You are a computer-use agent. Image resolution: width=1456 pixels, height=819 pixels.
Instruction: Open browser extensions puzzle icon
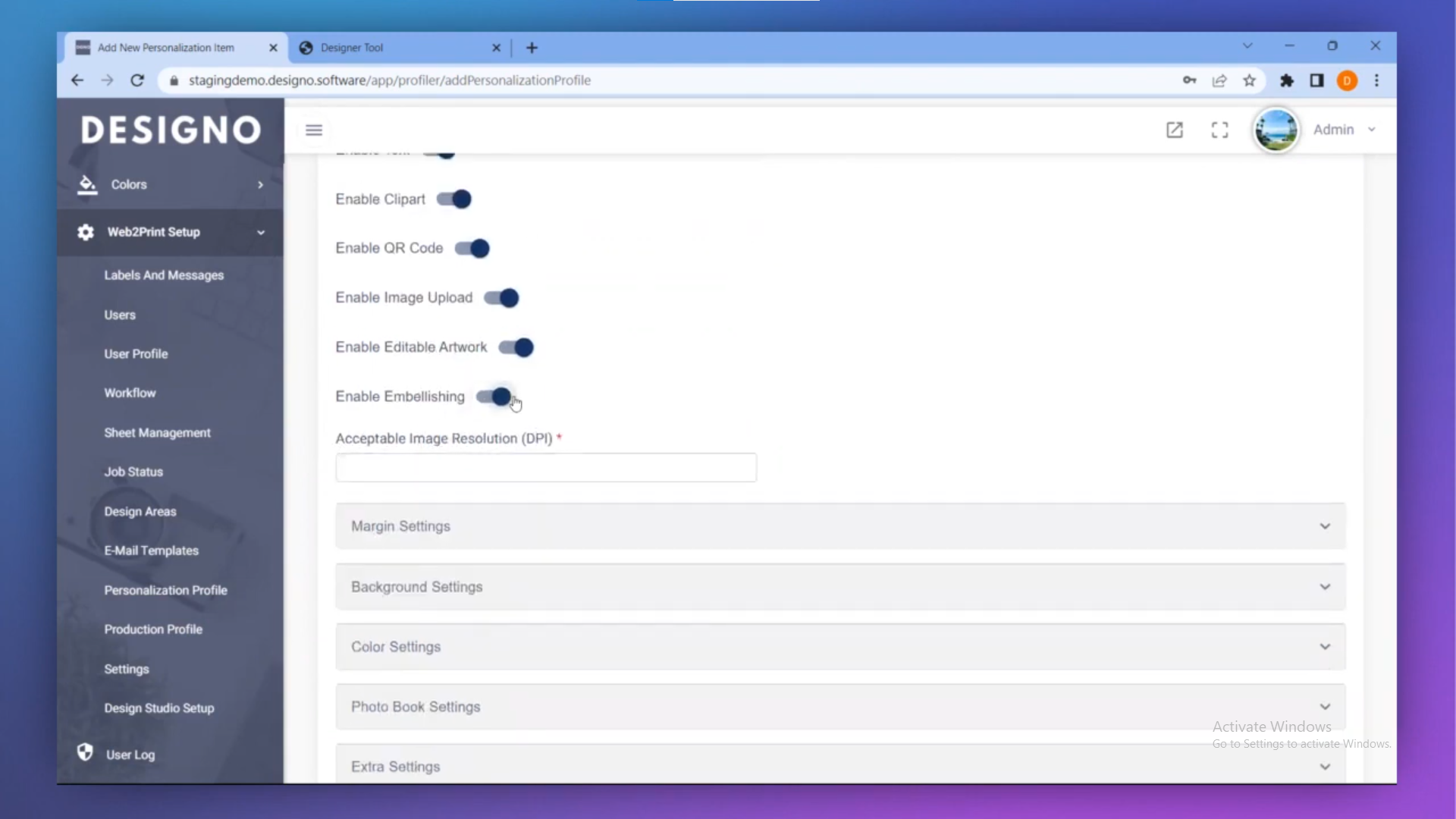click(1287, 80)
